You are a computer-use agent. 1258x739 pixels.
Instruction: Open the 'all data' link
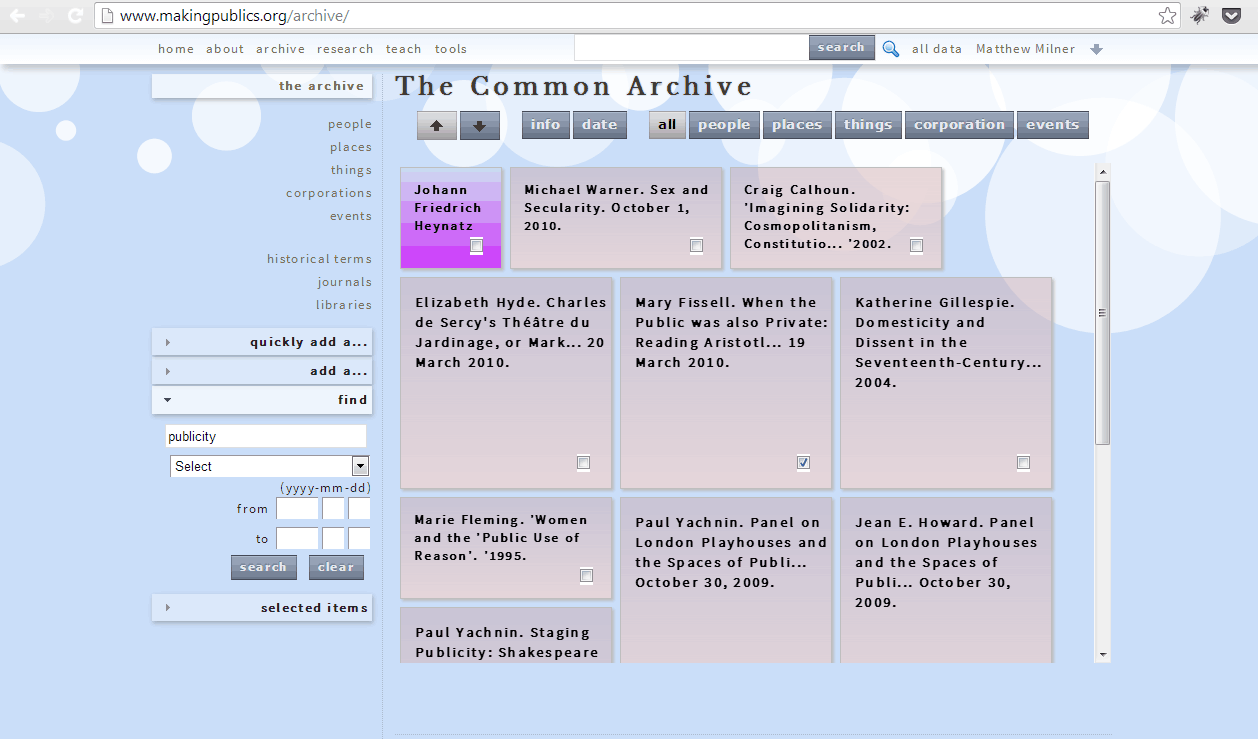point(937,49)
